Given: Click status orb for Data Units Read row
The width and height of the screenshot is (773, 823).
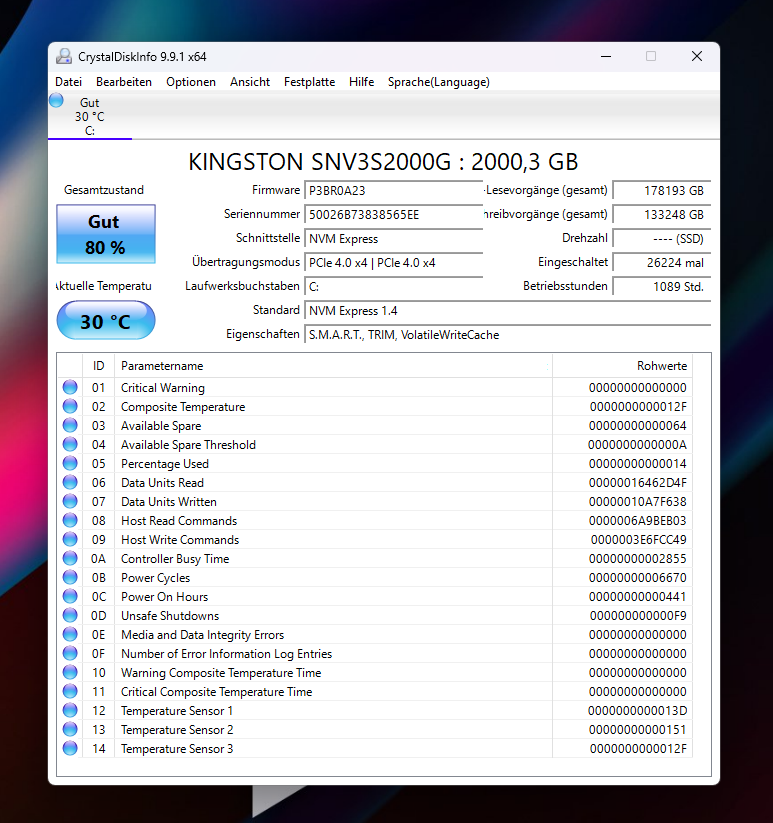Looking at the screenshot, I should coord(70,482).
